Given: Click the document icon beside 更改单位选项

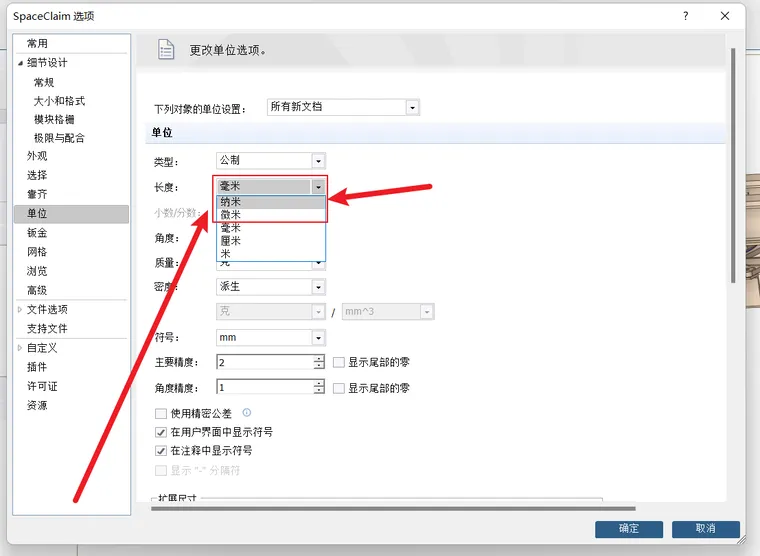Looking at the screenshot, I should [166, 49].
